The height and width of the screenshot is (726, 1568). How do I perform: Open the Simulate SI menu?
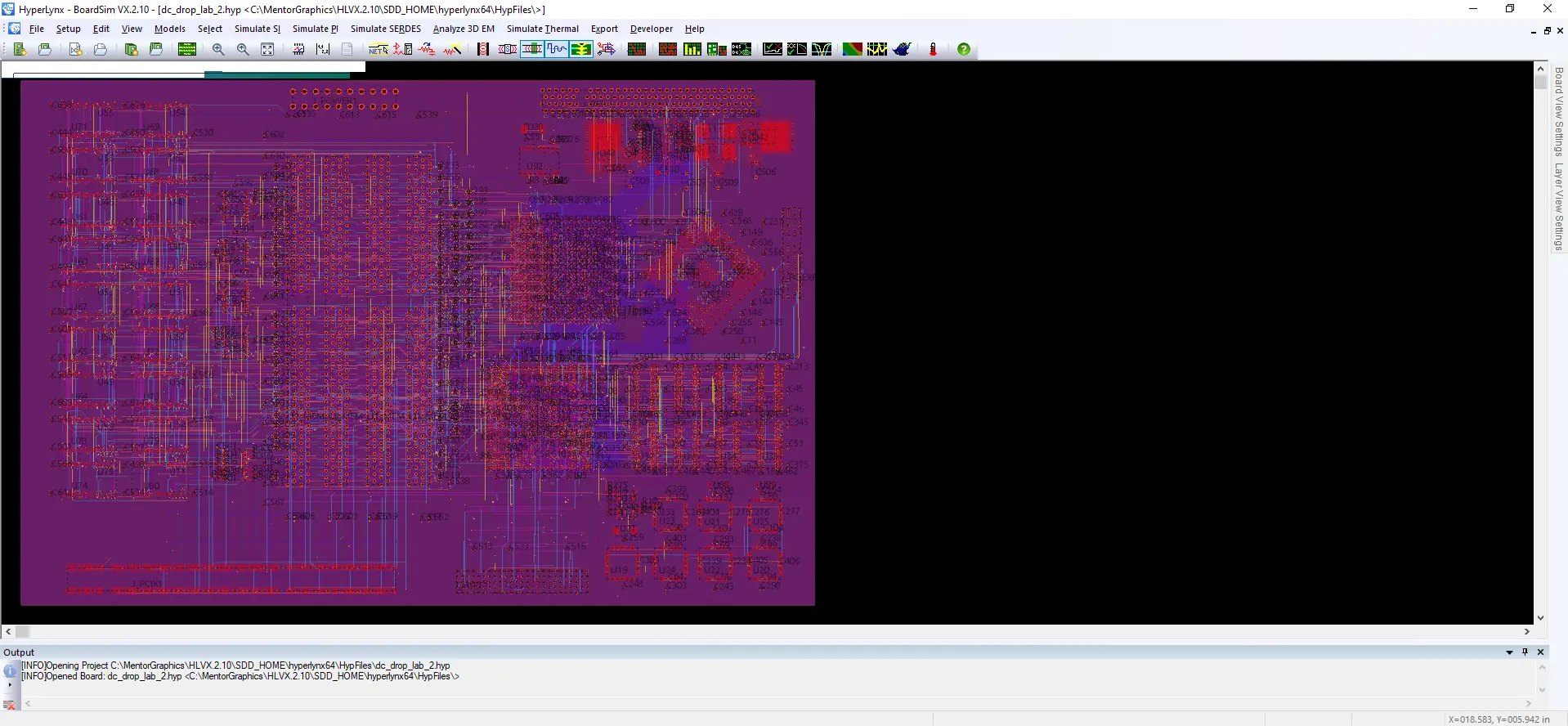pos(258,29)
